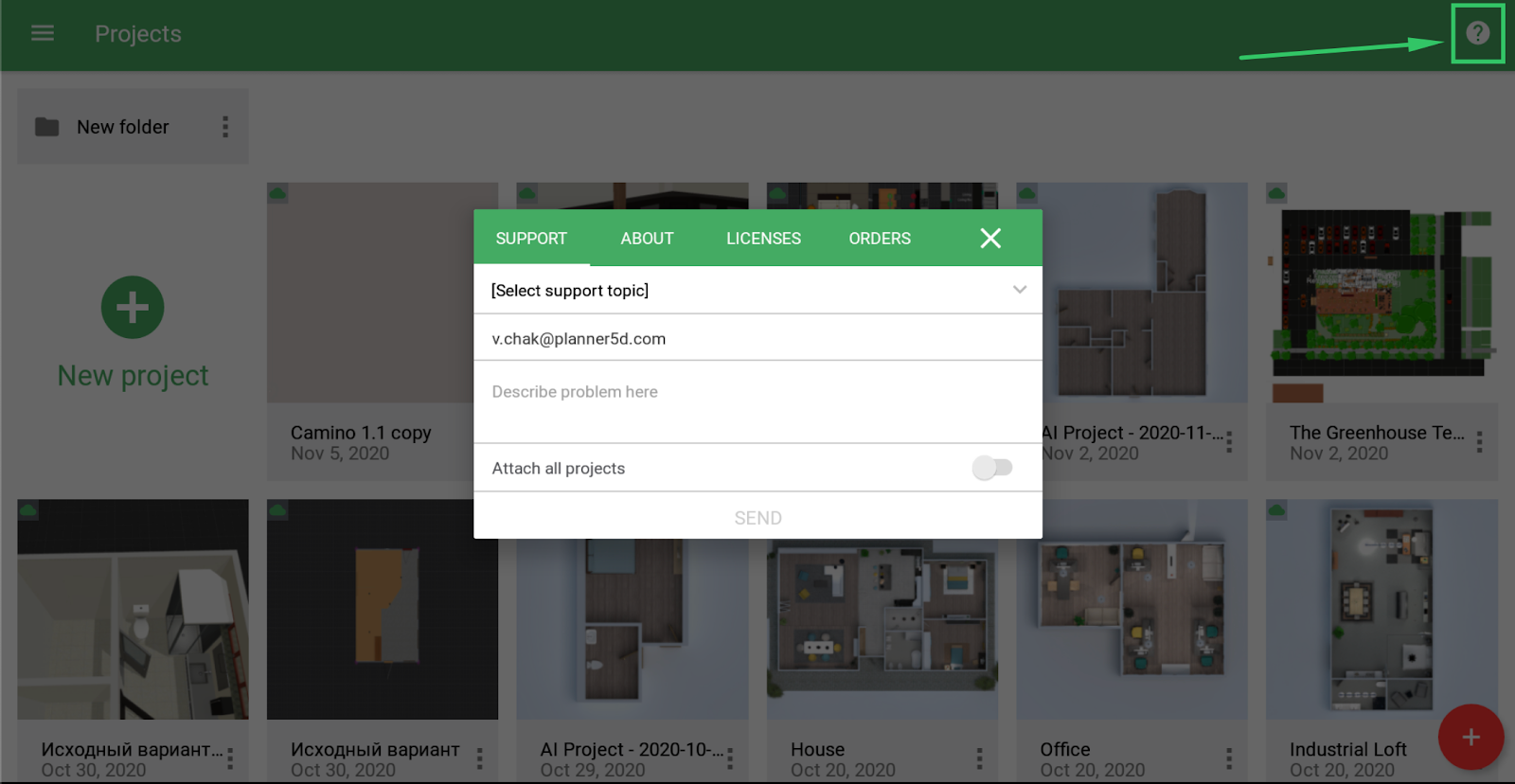The width and height of the screenshot is (1515, 784).
Task: Open New folder three-dot options menu
Action: (225, 127)
